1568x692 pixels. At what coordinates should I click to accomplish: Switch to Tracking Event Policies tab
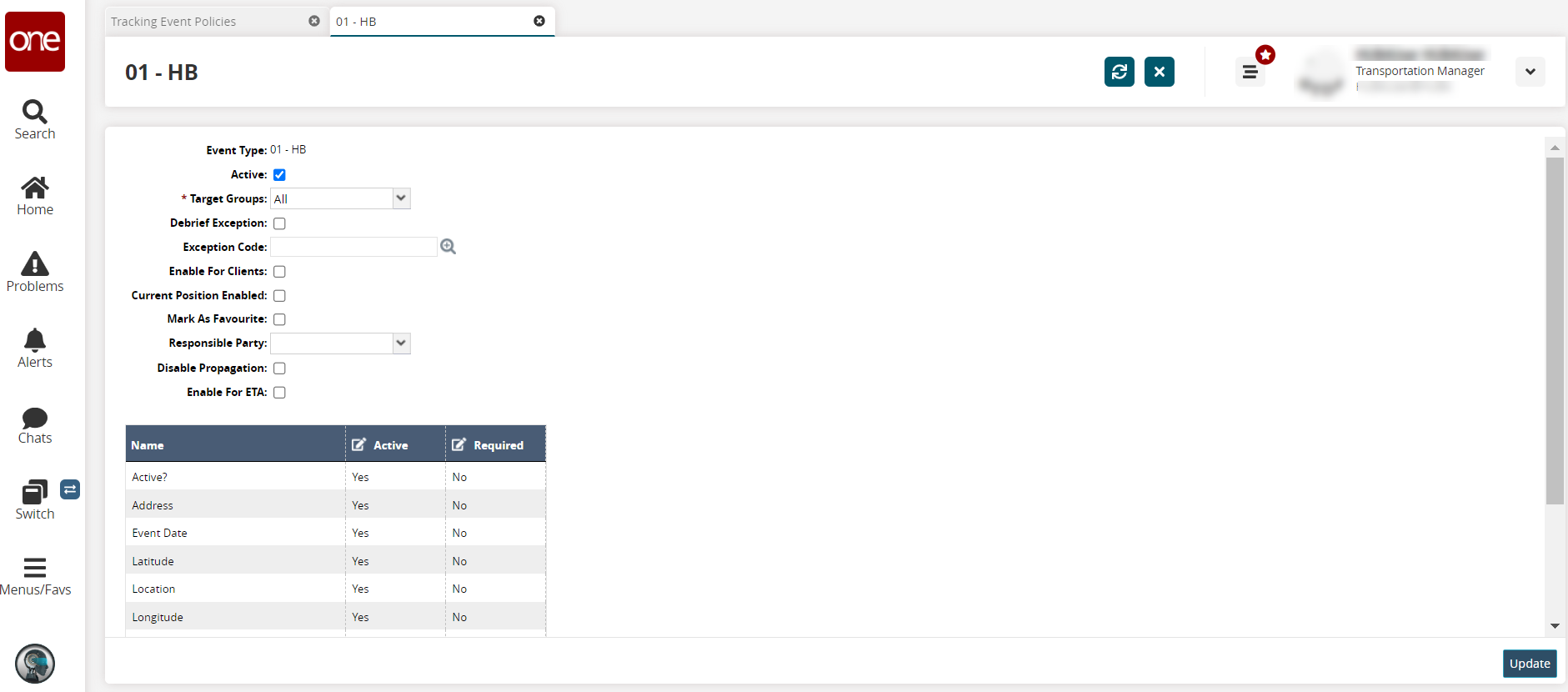coord(173,22)
